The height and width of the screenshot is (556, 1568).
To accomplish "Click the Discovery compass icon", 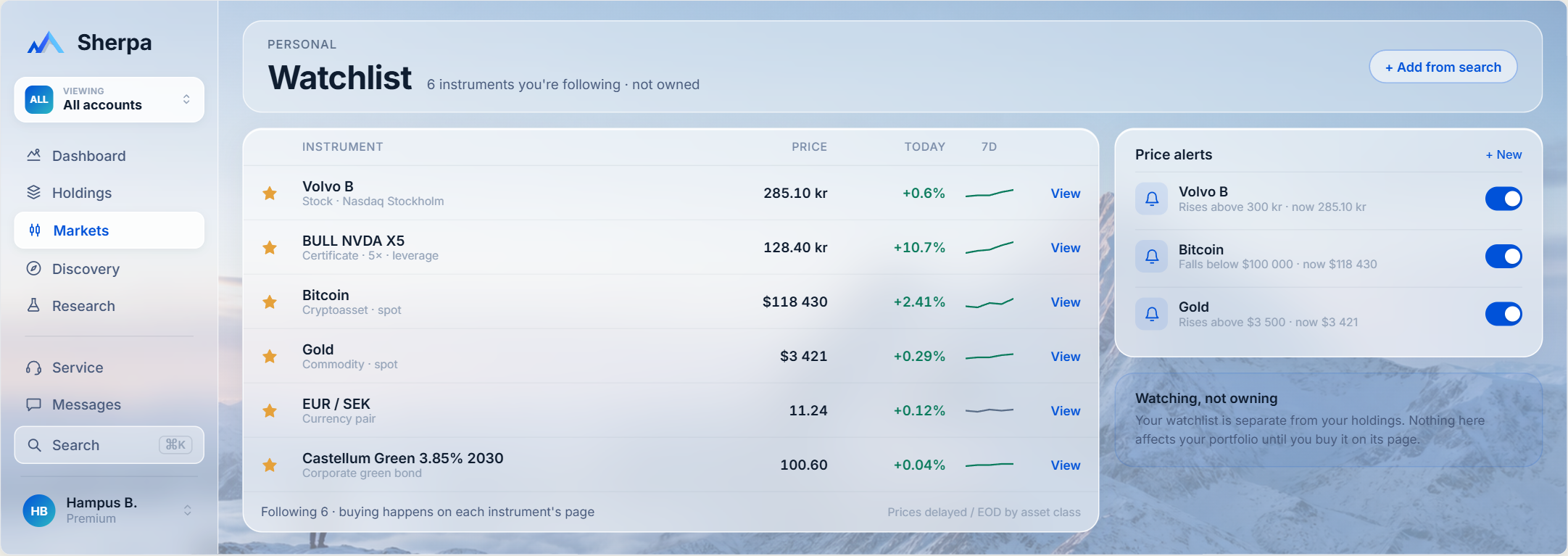I will (33, 268).
